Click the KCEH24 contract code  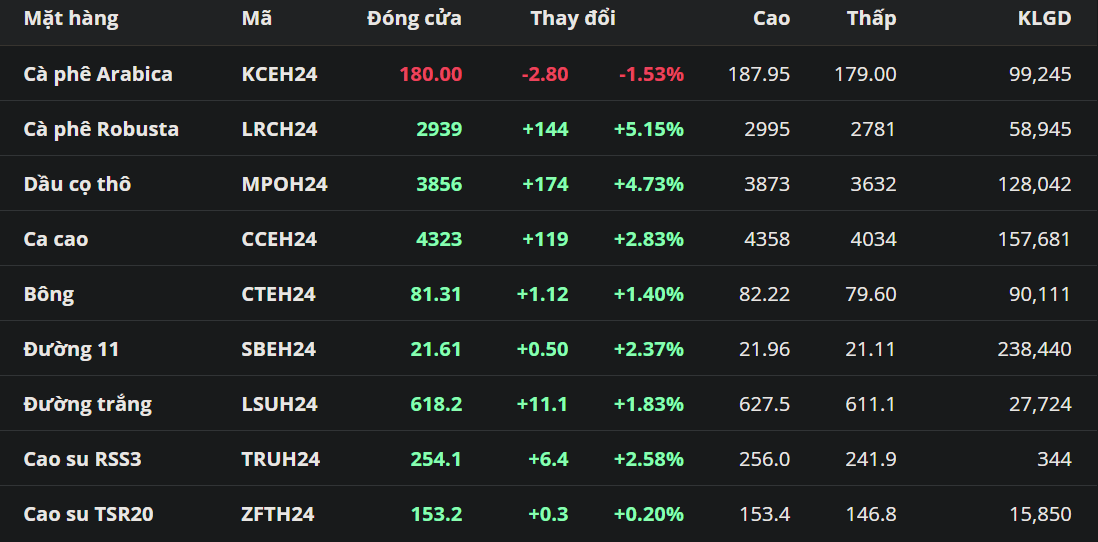tap(279, 74)
